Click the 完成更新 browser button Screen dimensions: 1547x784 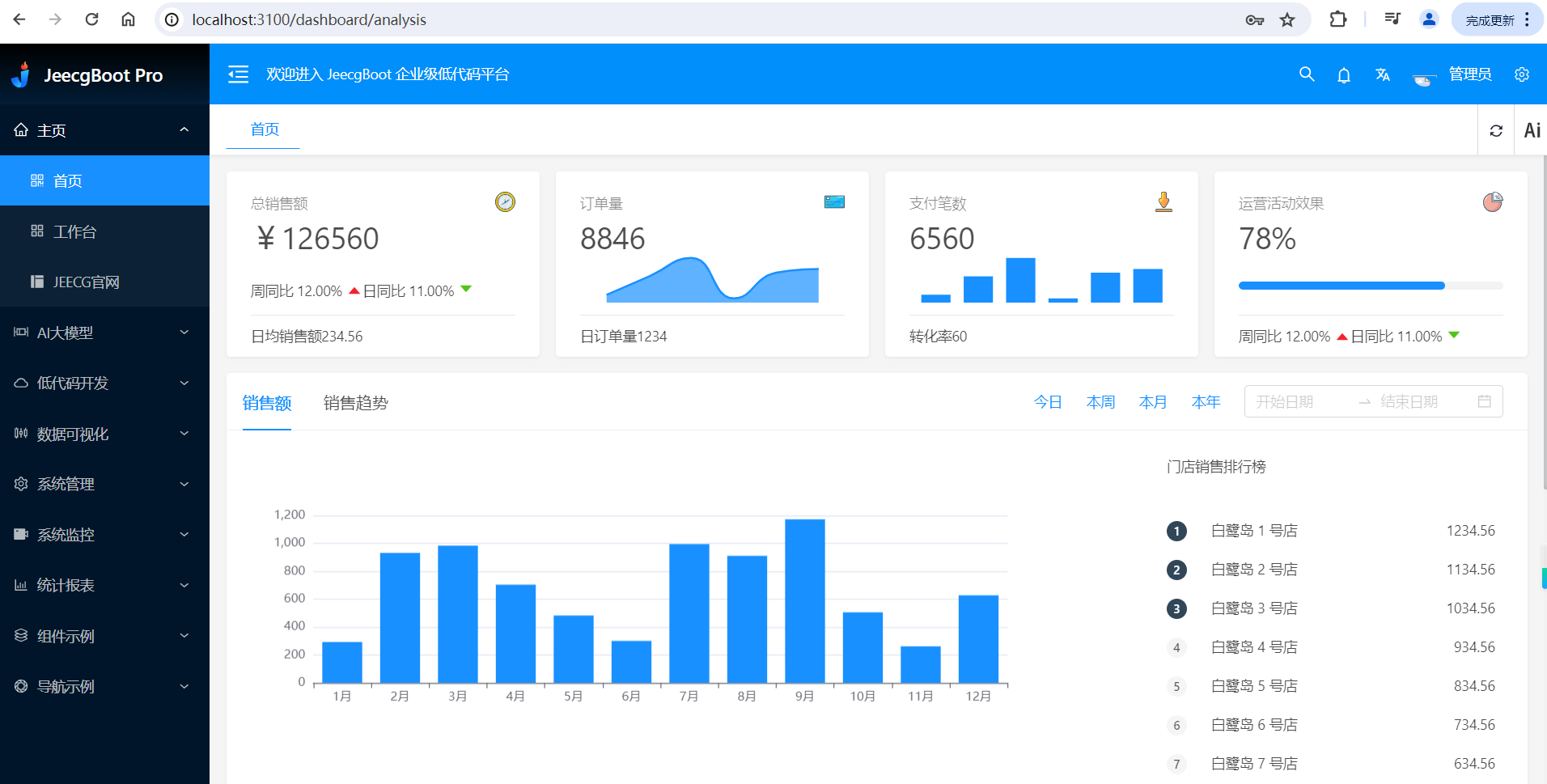click(x=1498, y=19)
